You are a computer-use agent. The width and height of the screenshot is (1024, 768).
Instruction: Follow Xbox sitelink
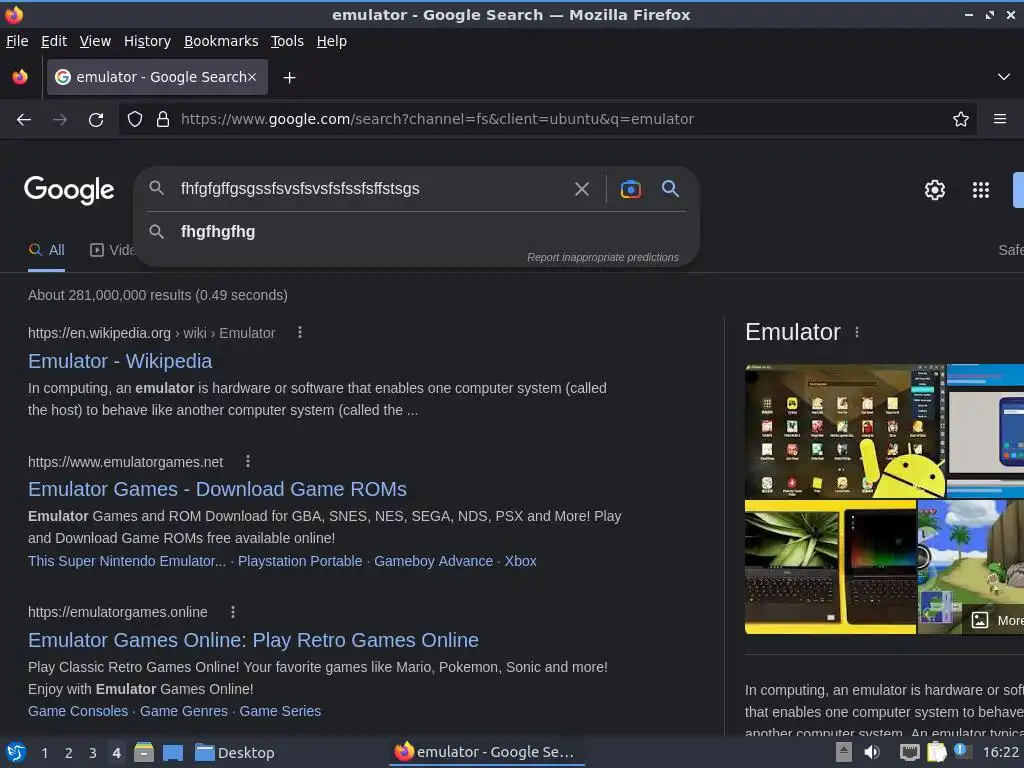pos(520,561)
